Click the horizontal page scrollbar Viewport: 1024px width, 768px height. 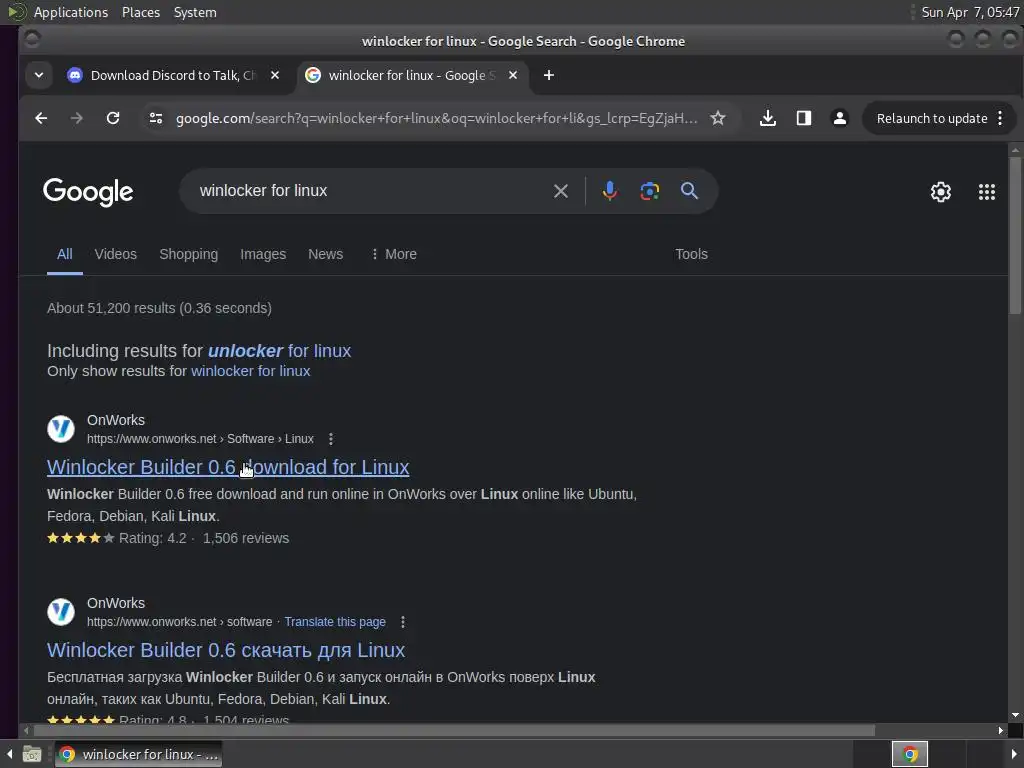(x=454, y=730)
